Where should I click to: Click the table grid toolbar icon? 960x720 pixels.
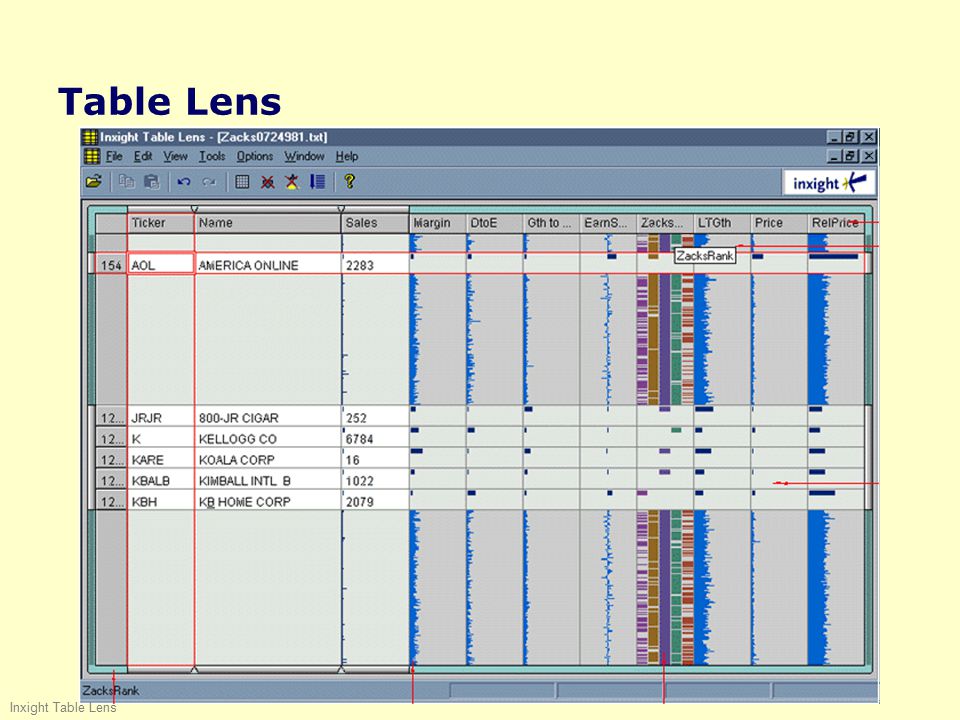(242, 181)
